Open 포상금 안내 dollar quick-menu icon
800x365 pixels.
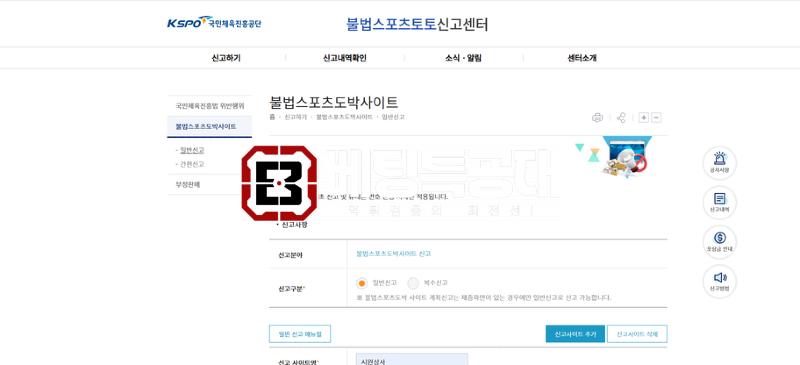tap(719, 242)
